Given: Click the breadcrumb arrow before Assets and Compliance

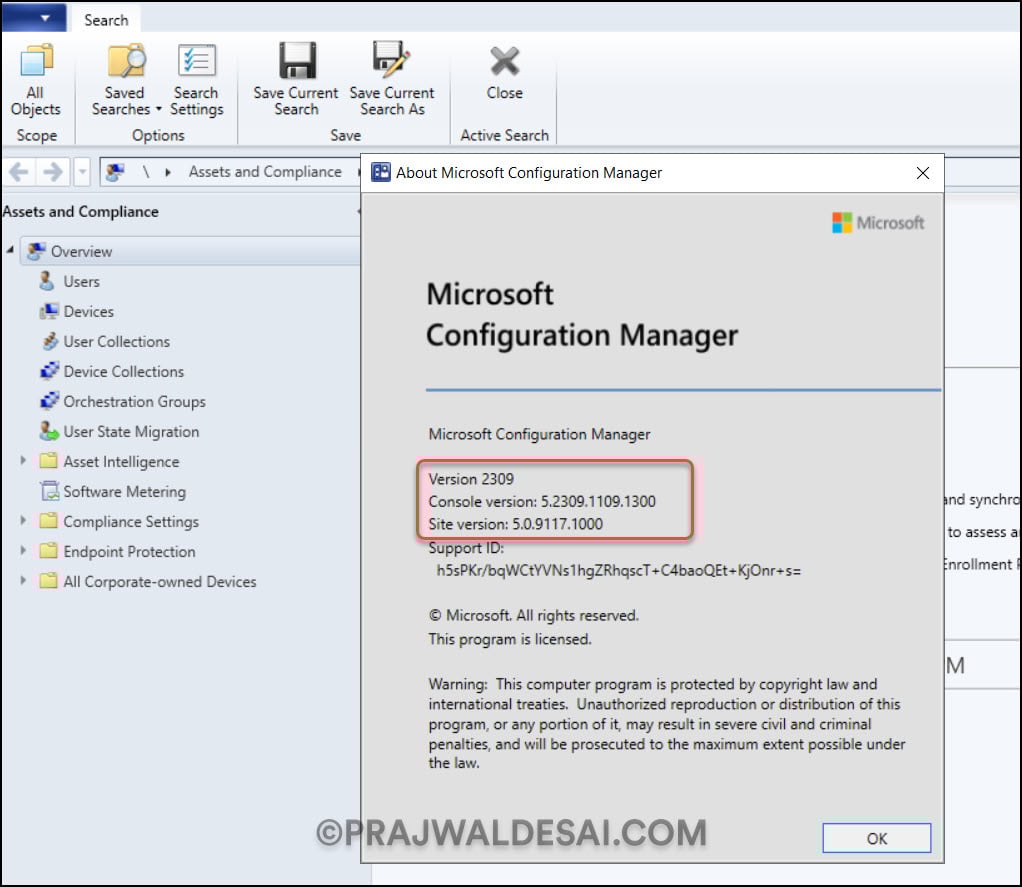Looking at the screenshot, I should pos(168,172).
